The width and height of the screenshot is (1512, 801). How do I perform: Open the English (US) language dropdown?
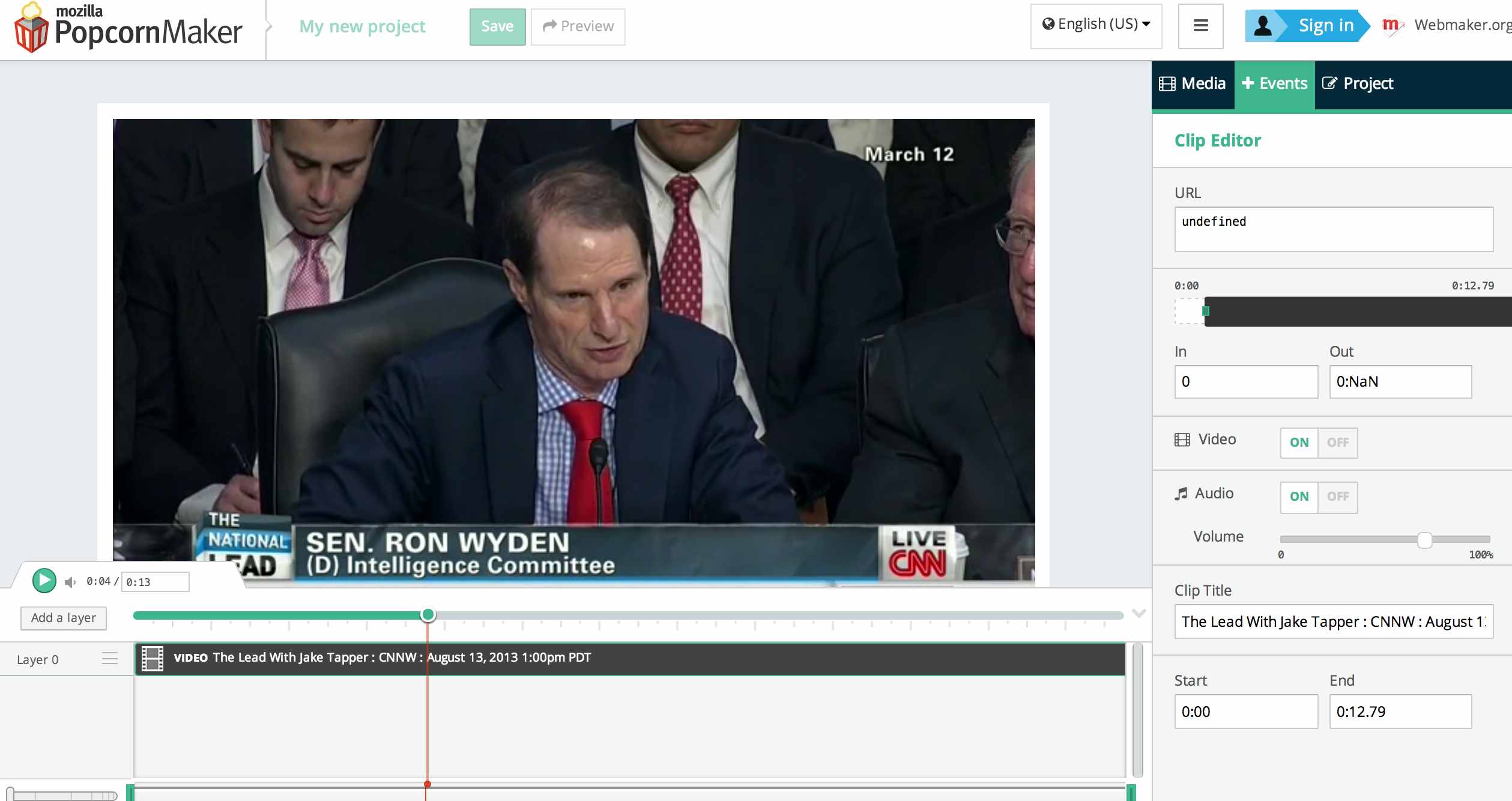(x=1096, y=26)
